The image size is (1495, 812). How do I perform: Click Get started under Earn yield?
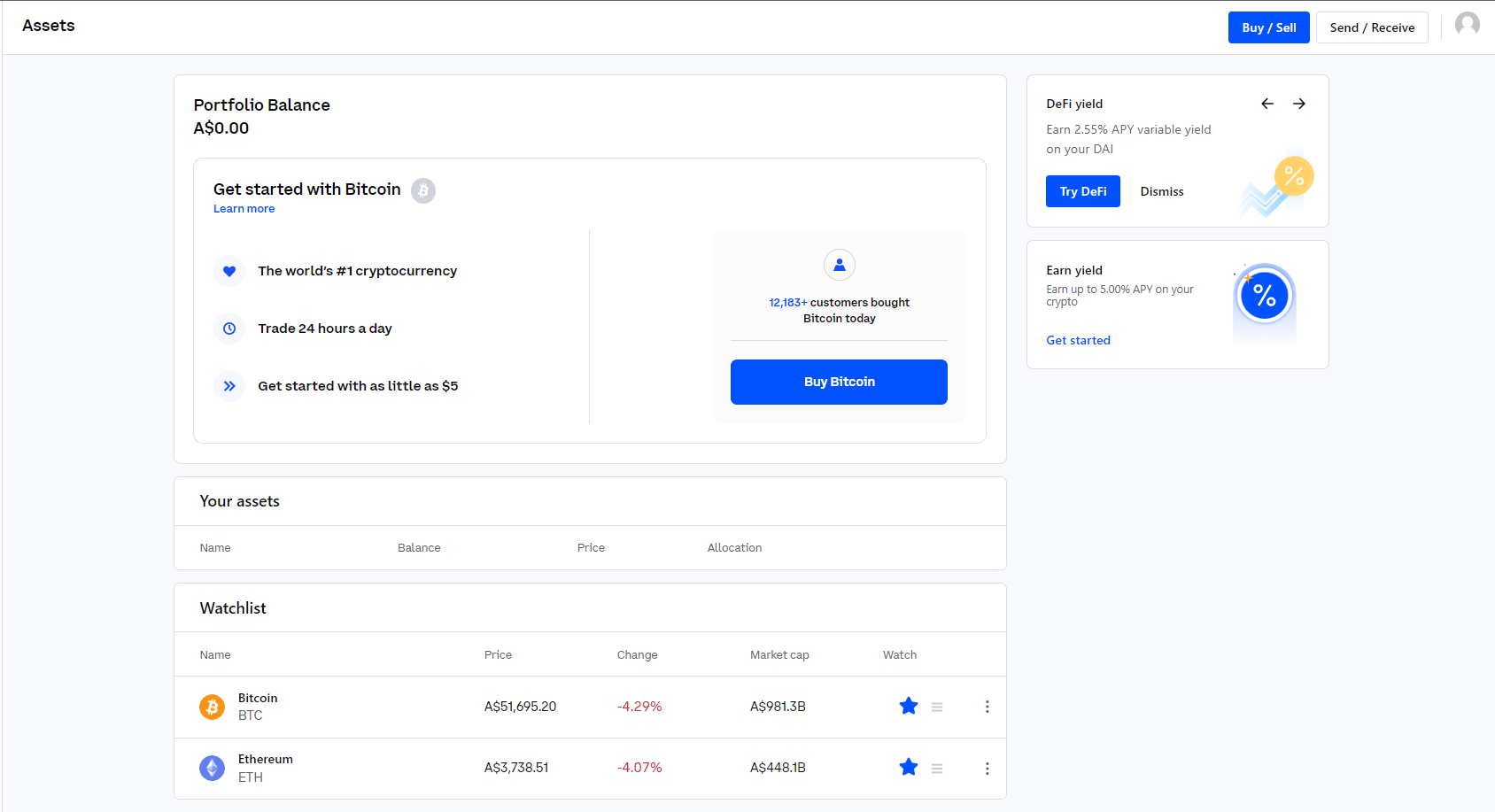coord(1078,340)
